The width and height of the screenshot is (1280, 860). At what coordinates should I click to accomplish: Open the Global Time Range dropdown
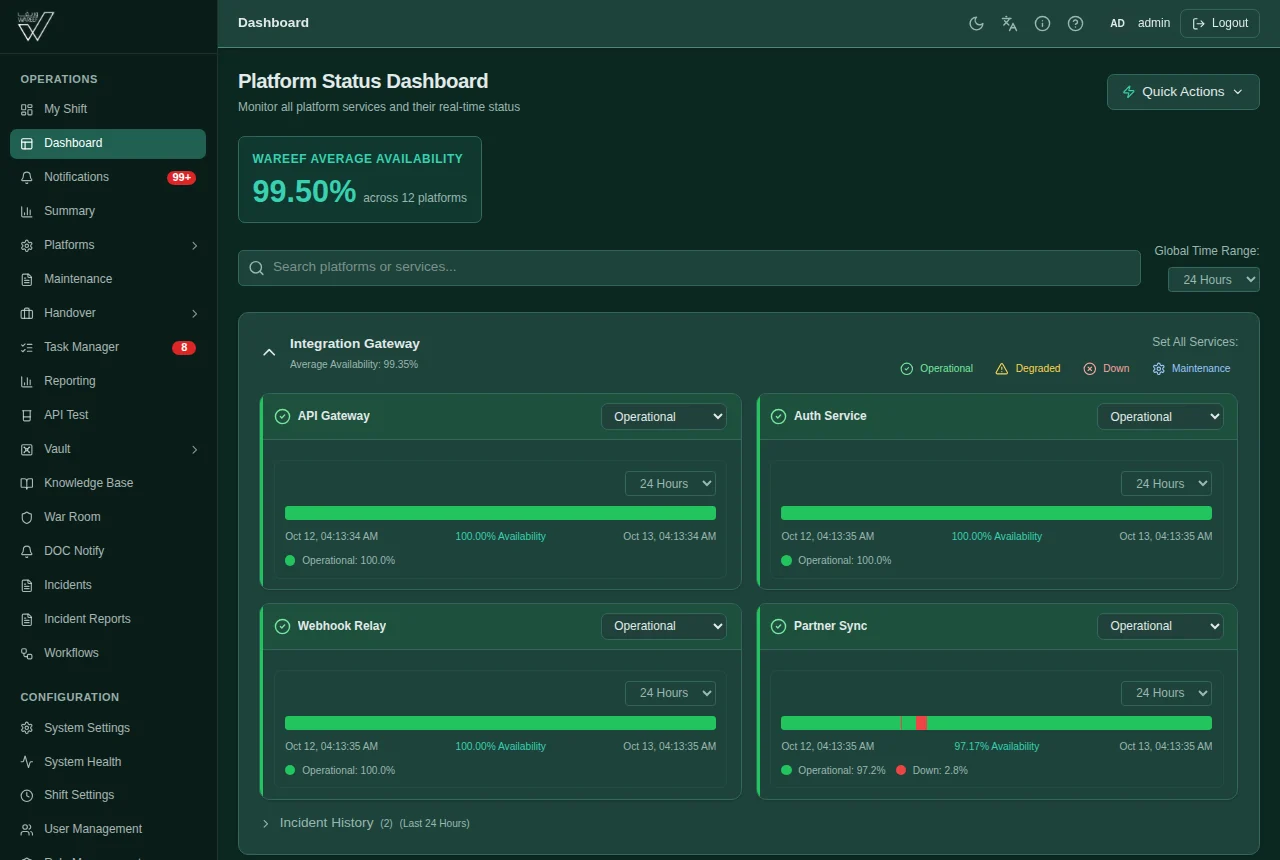[1214, 280]
